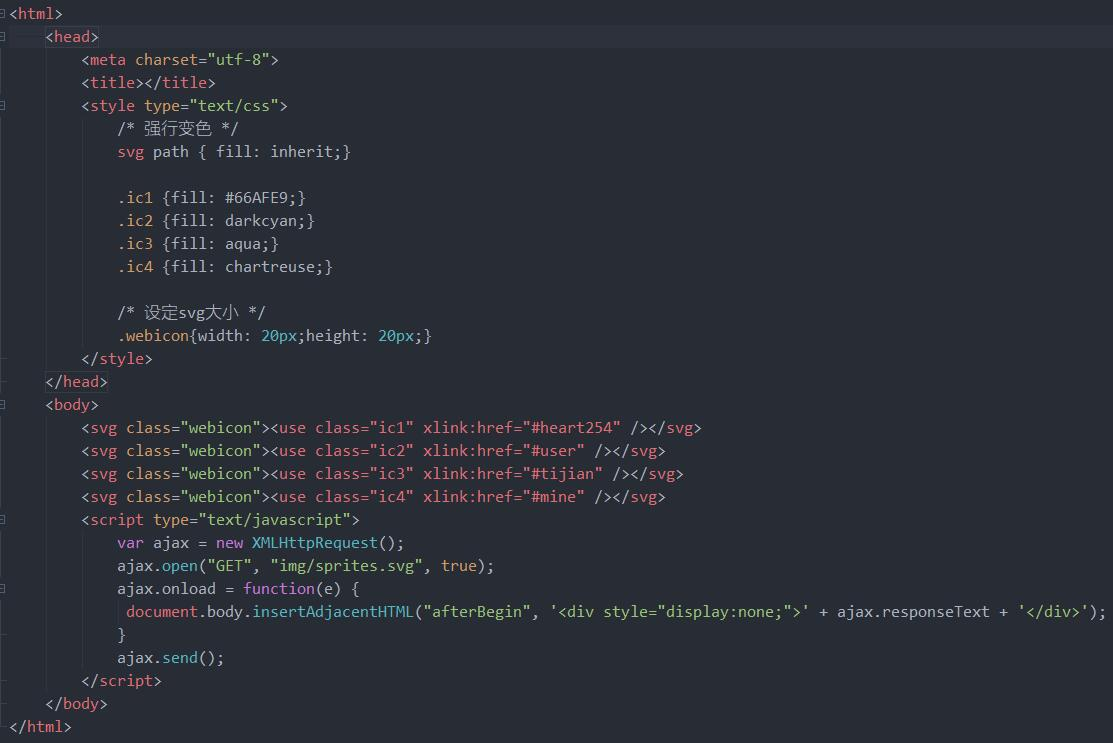1113x743 pixels.
Task: Click the "onload" property
Action: coord(189,589)
